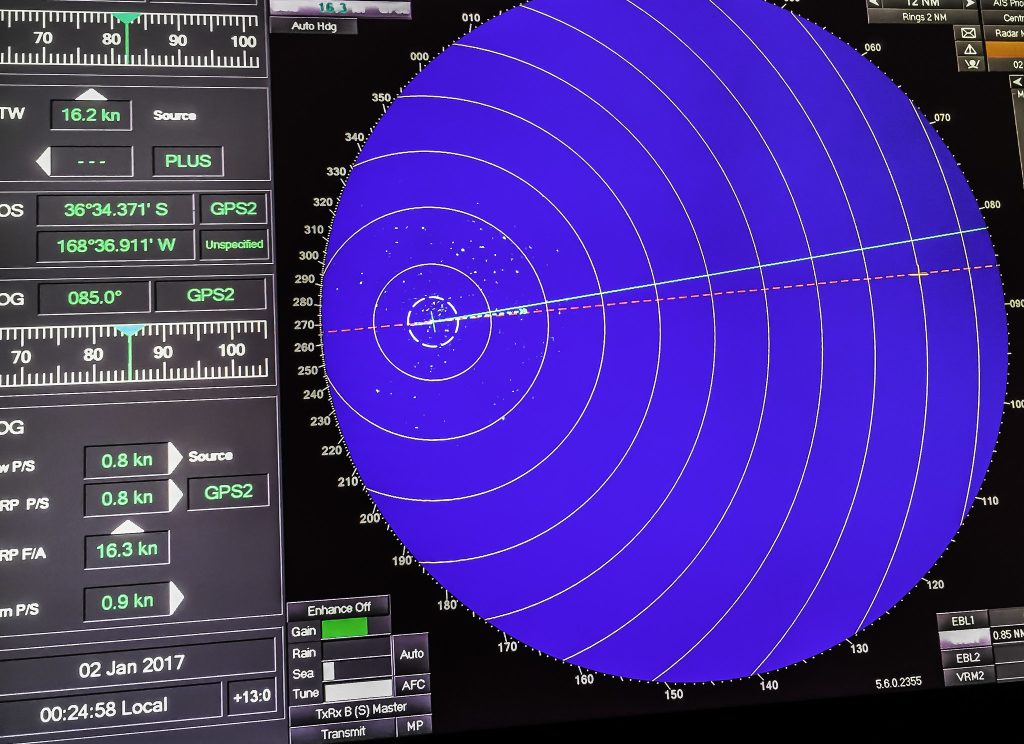This screenshot has width=1024, height=744.
Task: Expand arrow beside 0.8 kn bow P/S
Action: pyautogui.click(x=175, y=458)
